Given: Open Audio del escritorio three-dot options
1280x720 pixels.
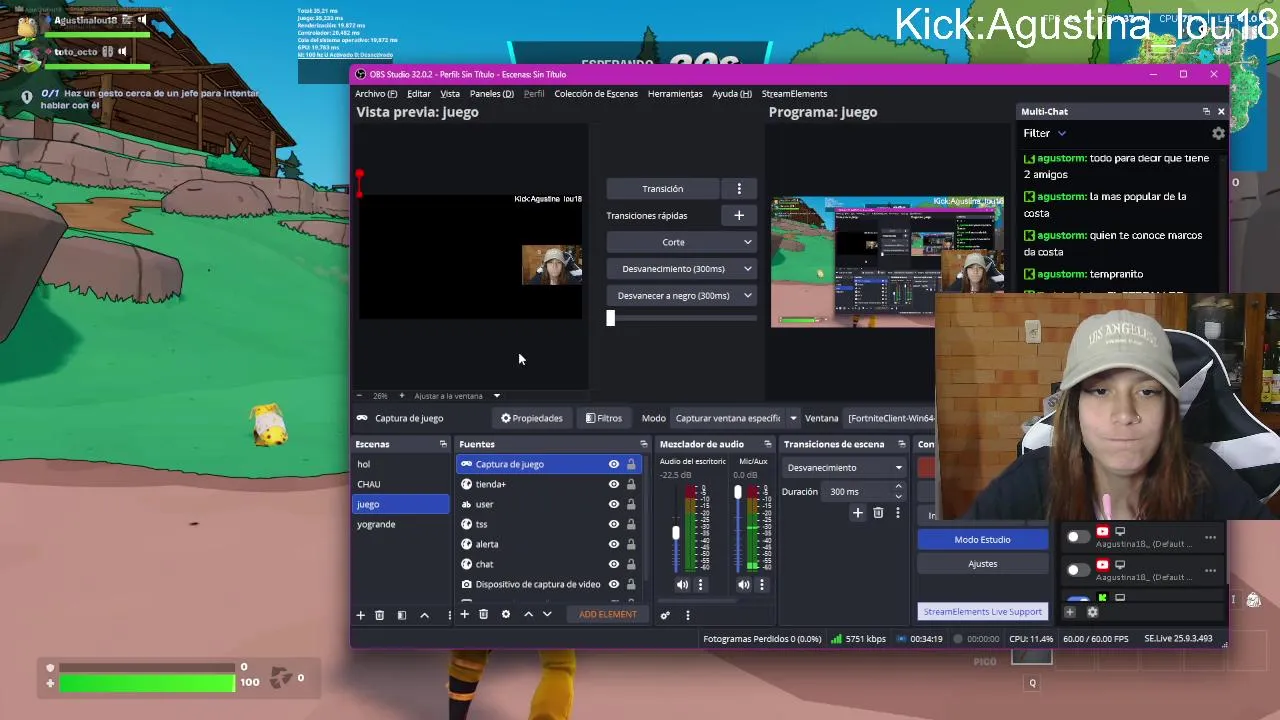Looking at the screenshot, I should 700,585.
